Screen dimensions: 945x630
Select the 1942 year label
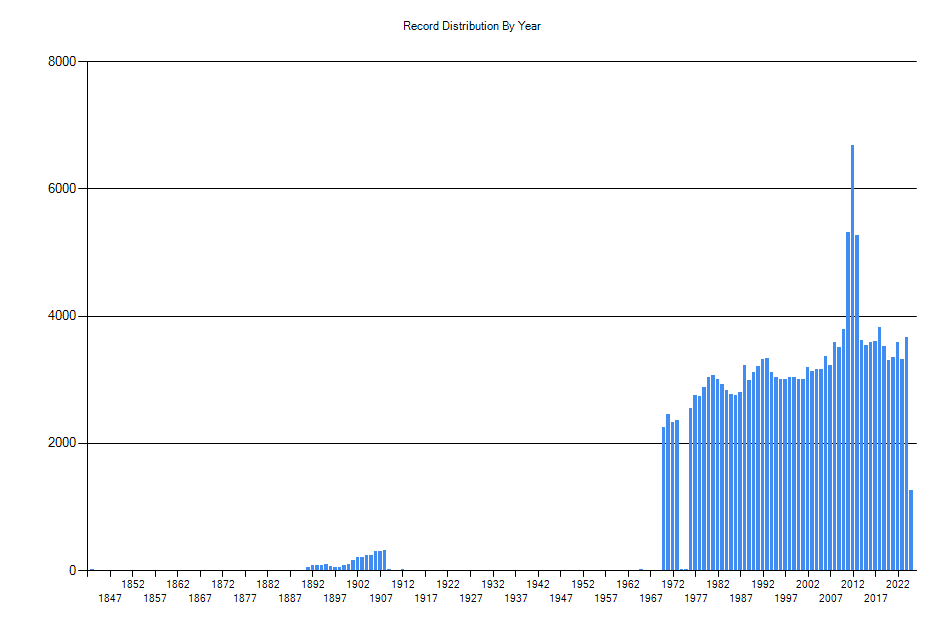538,584
